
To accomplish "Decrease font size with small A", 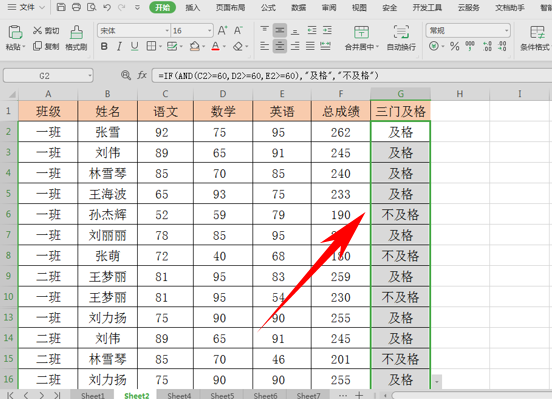I will click(x=238, y=31).
